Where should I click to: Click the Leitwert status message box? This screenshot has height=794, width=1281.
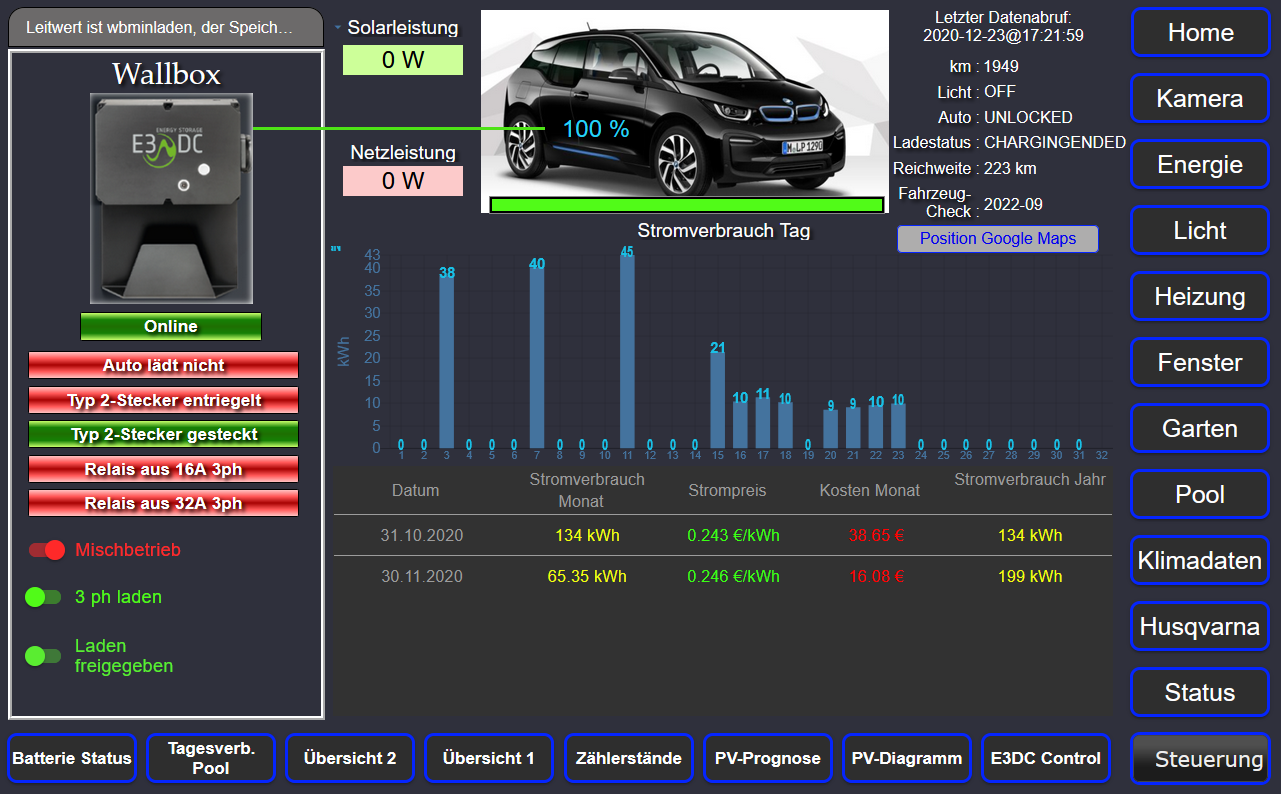(x=166, y=27)
